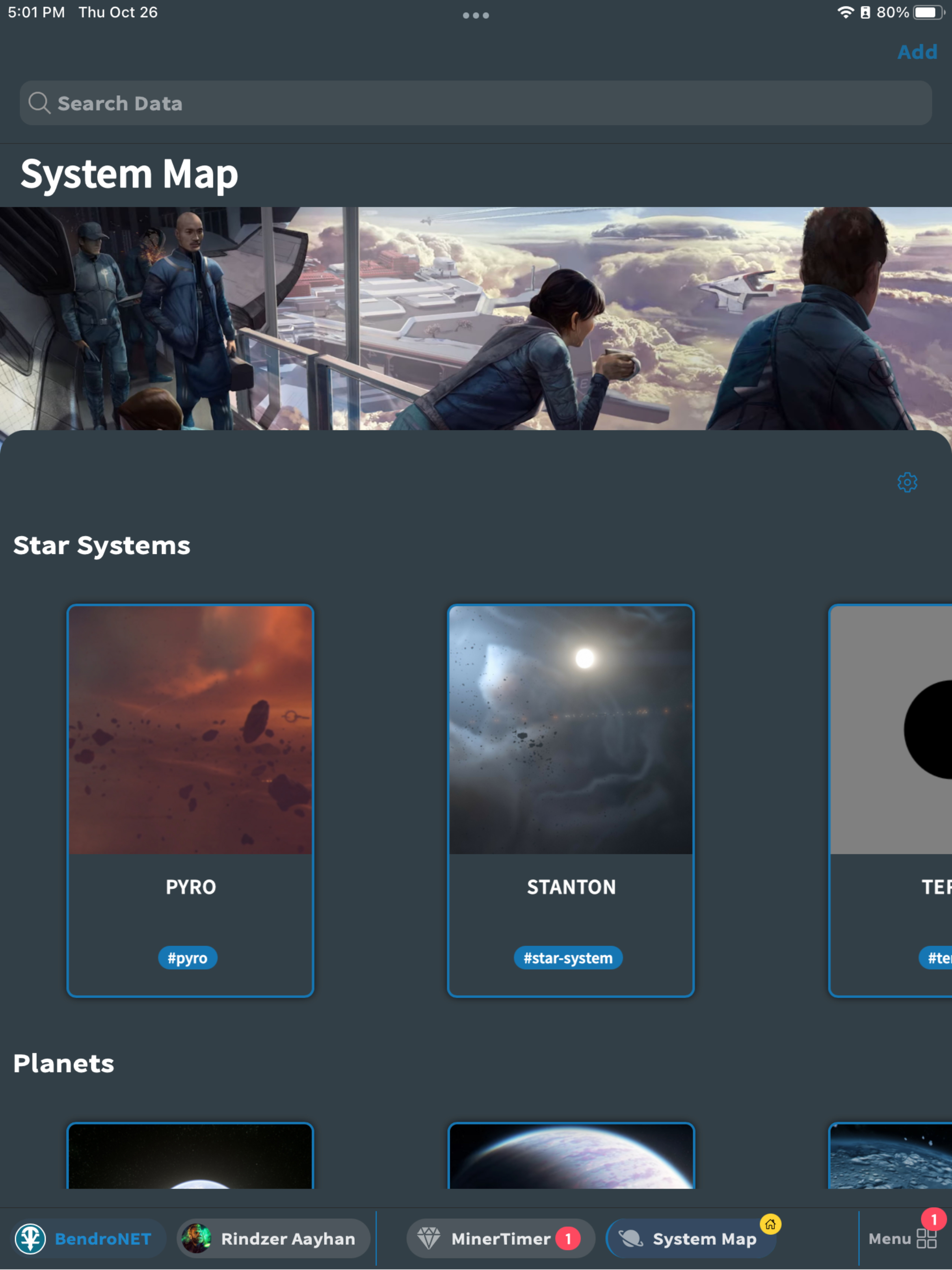952x1270 pixels.
Task: Focus the Search Data field
Action: click(476, 103)
